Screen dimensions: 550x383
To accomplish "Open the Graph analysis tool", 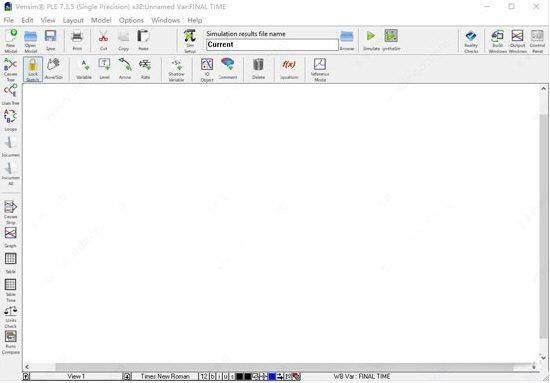I will click(11, 237).
